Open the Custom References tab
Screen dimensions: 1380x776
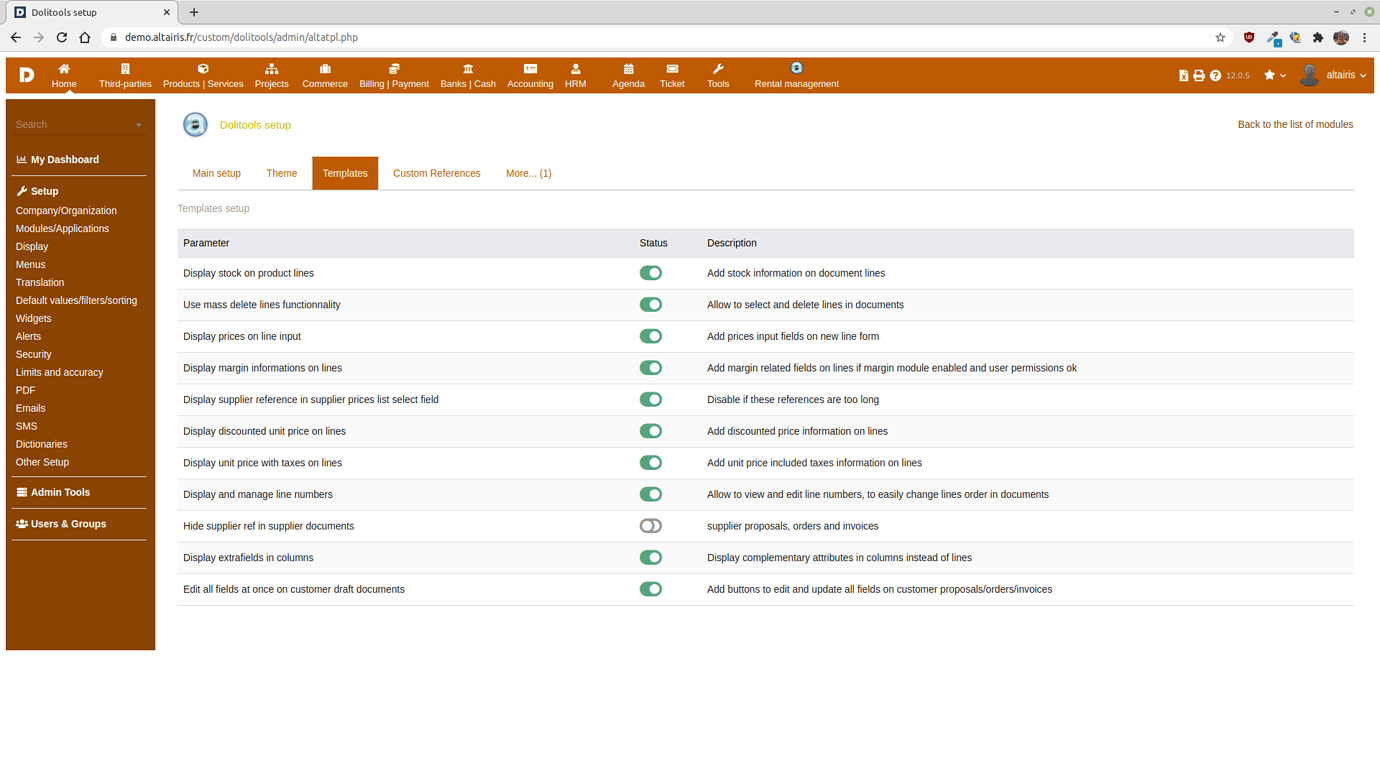pyautogui.click(x=436, y=173)
